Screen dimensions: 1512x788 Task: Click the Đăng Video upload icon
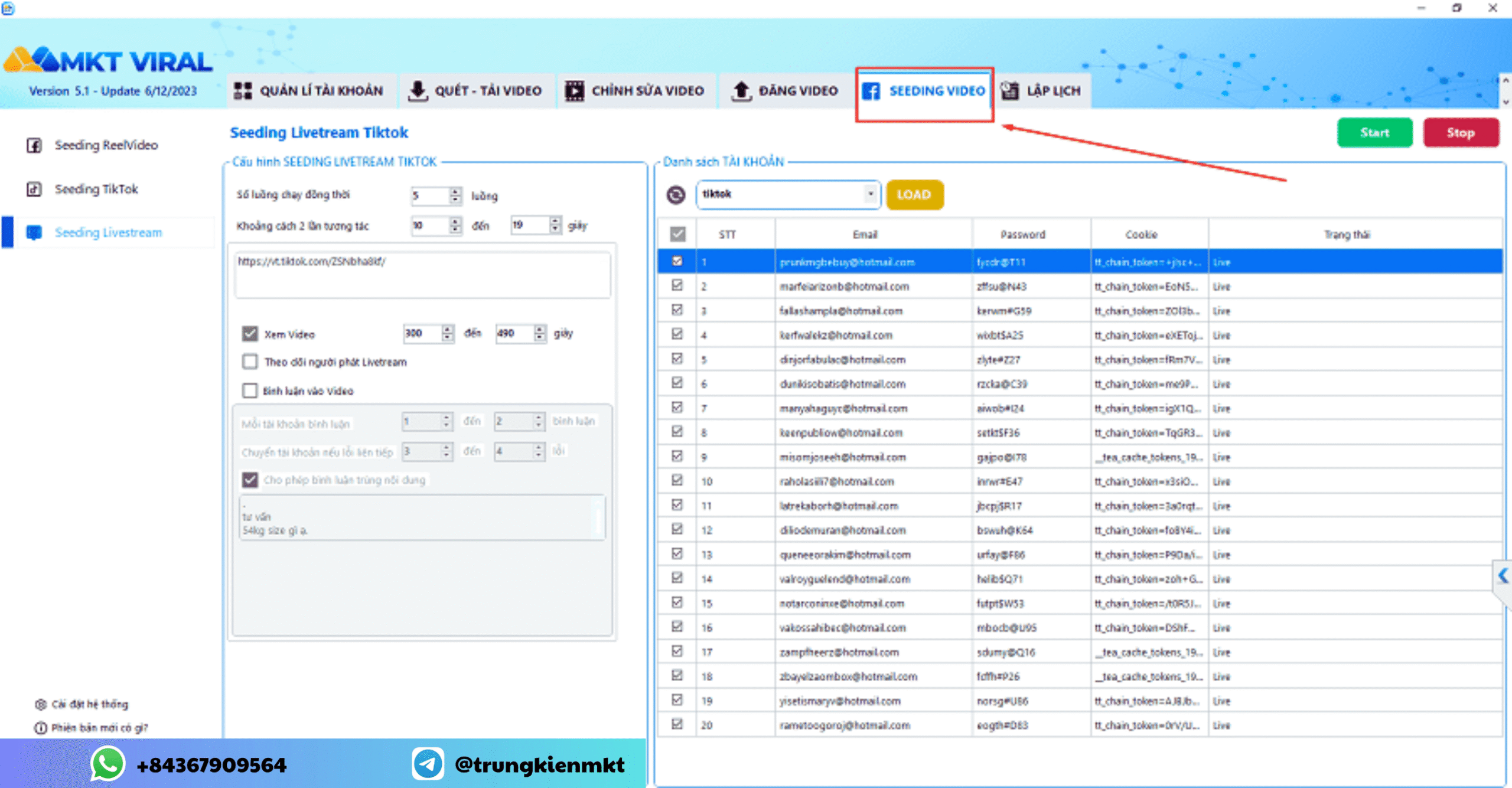tap(741, 91)
